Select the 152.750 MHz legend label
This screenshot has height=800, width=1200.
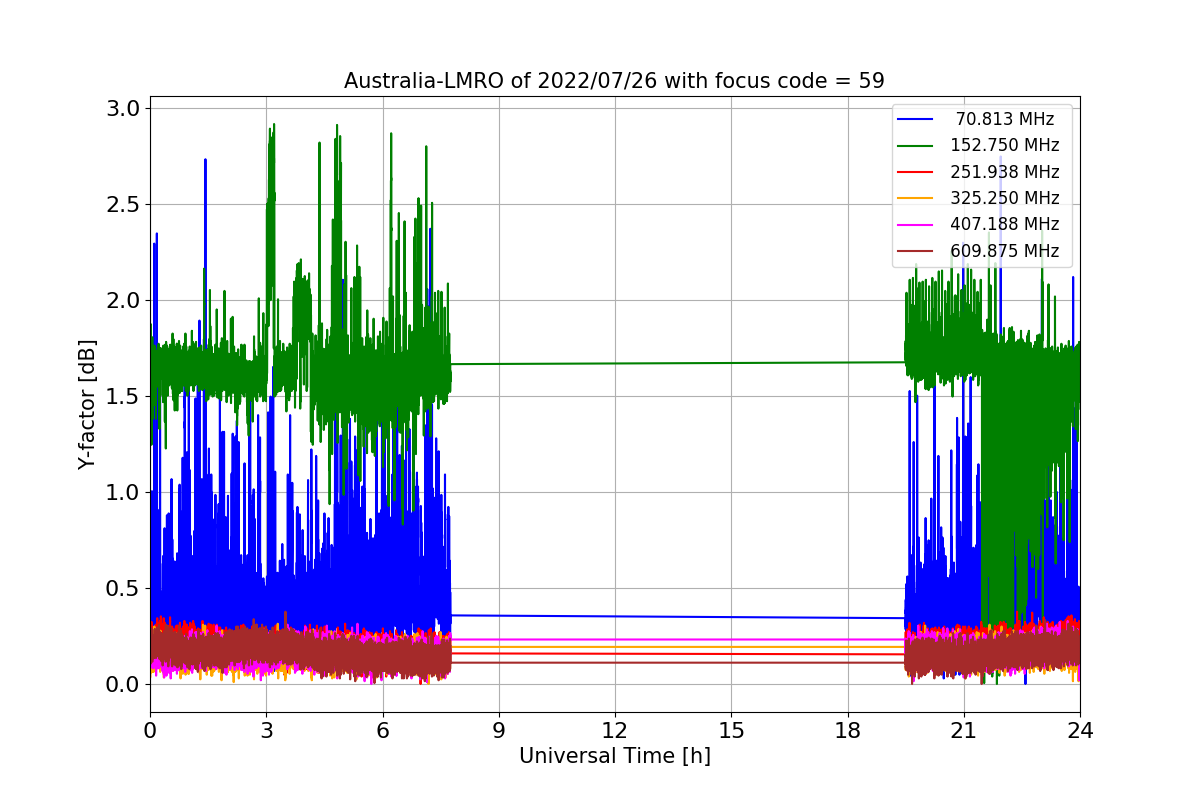1005,146
